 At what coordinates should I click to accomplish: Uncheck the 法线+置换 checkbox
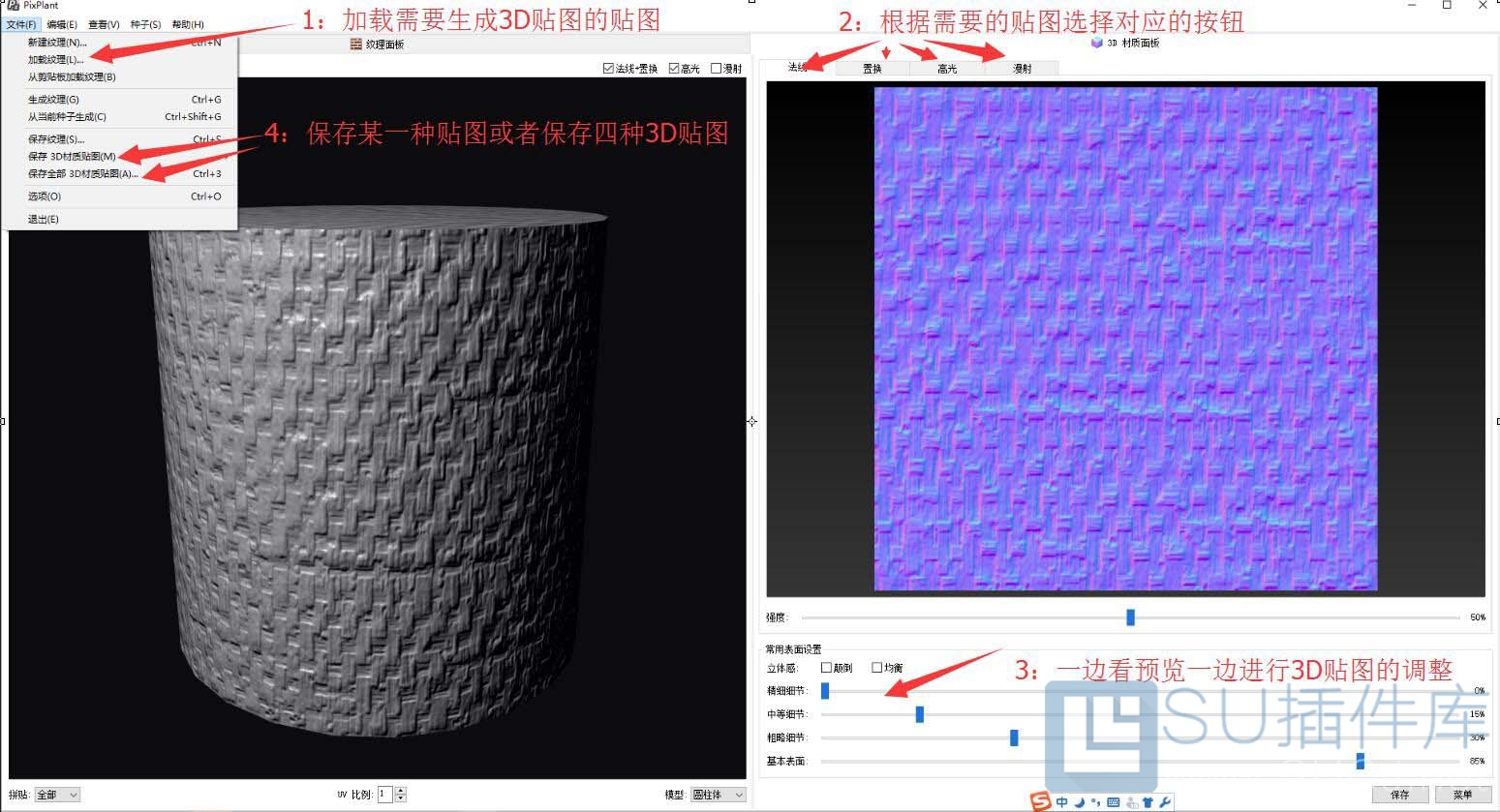(x=608, y=69)
